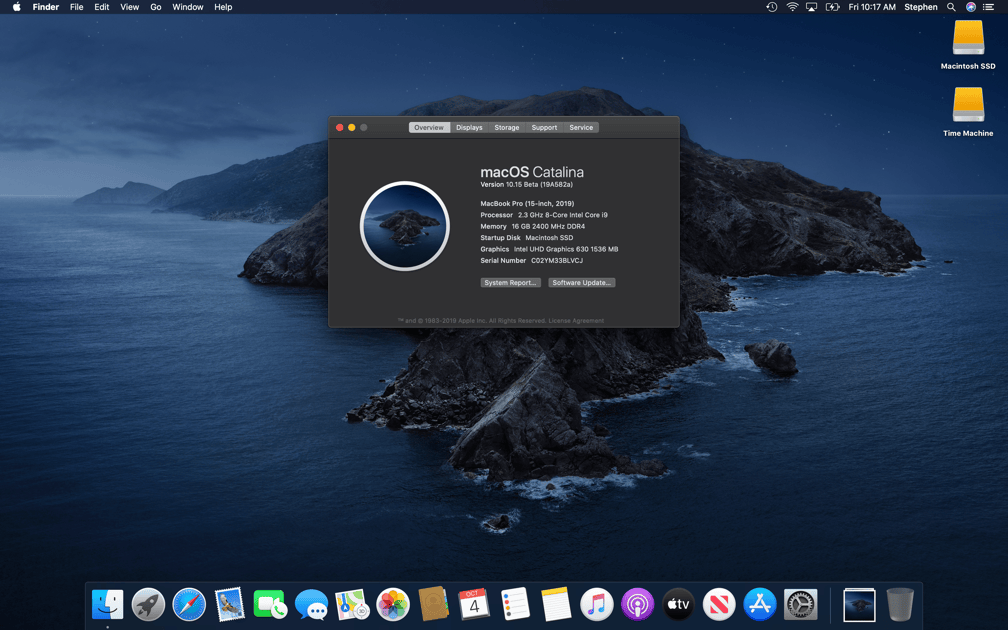Select Time Machine drive on desktop
The height and width of the screenshot is (630, 1008).
pos(968,112)
